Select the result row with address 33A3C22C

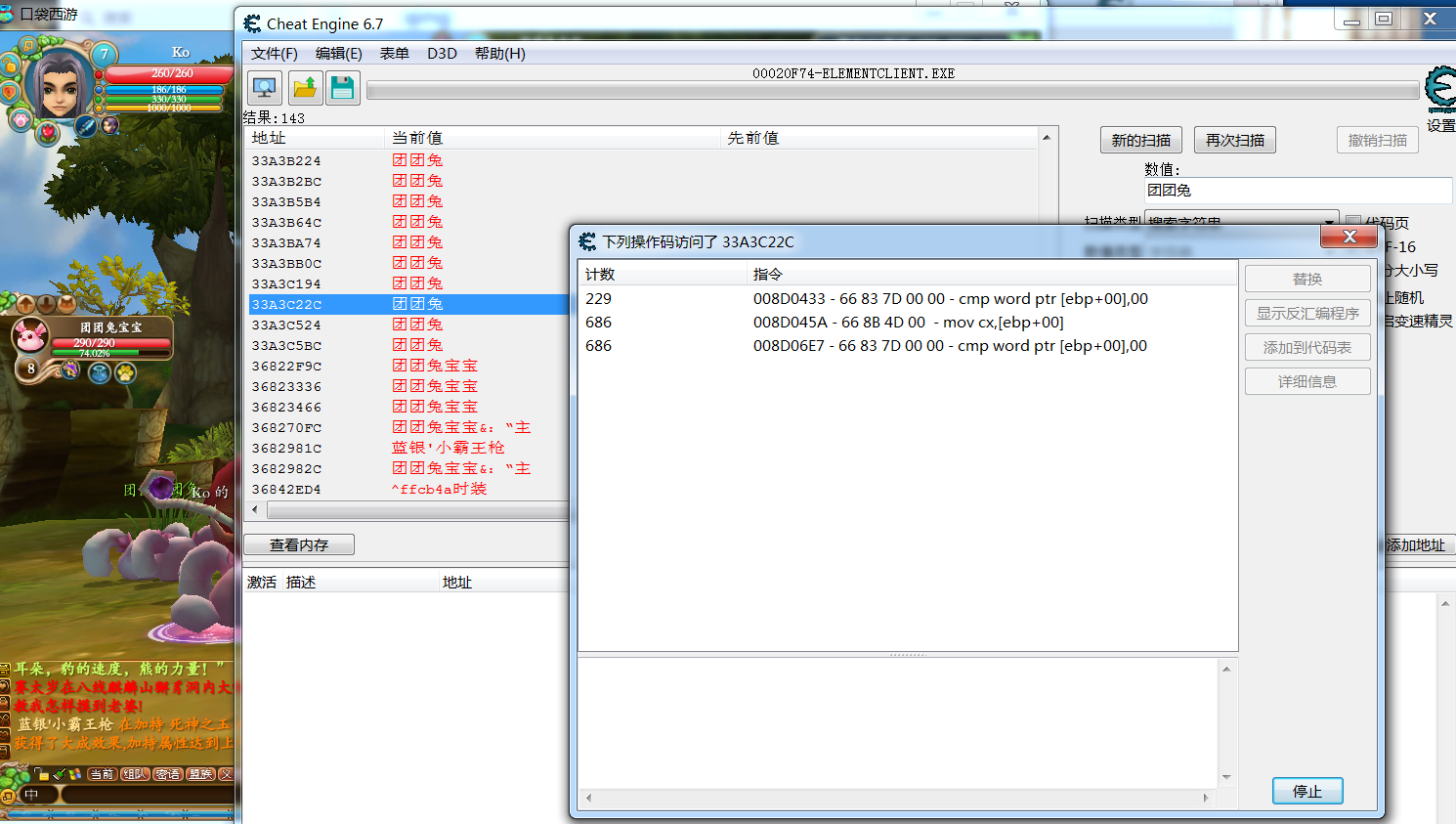[x=408, y=304]
